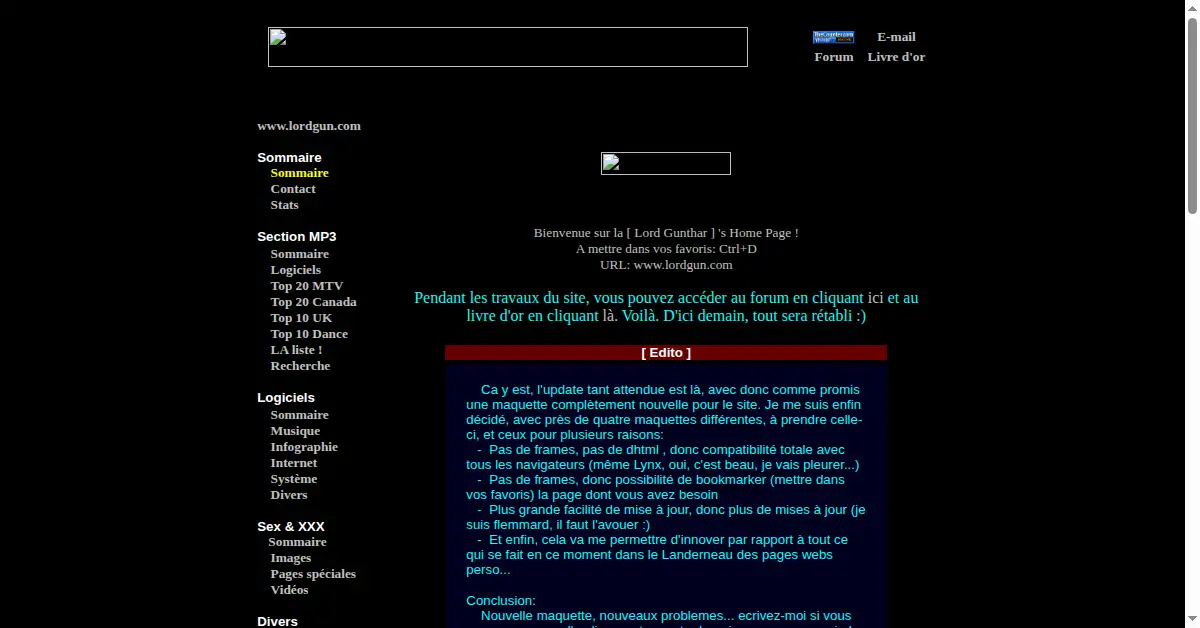Open the Recherche link

(x=300, y=366)
